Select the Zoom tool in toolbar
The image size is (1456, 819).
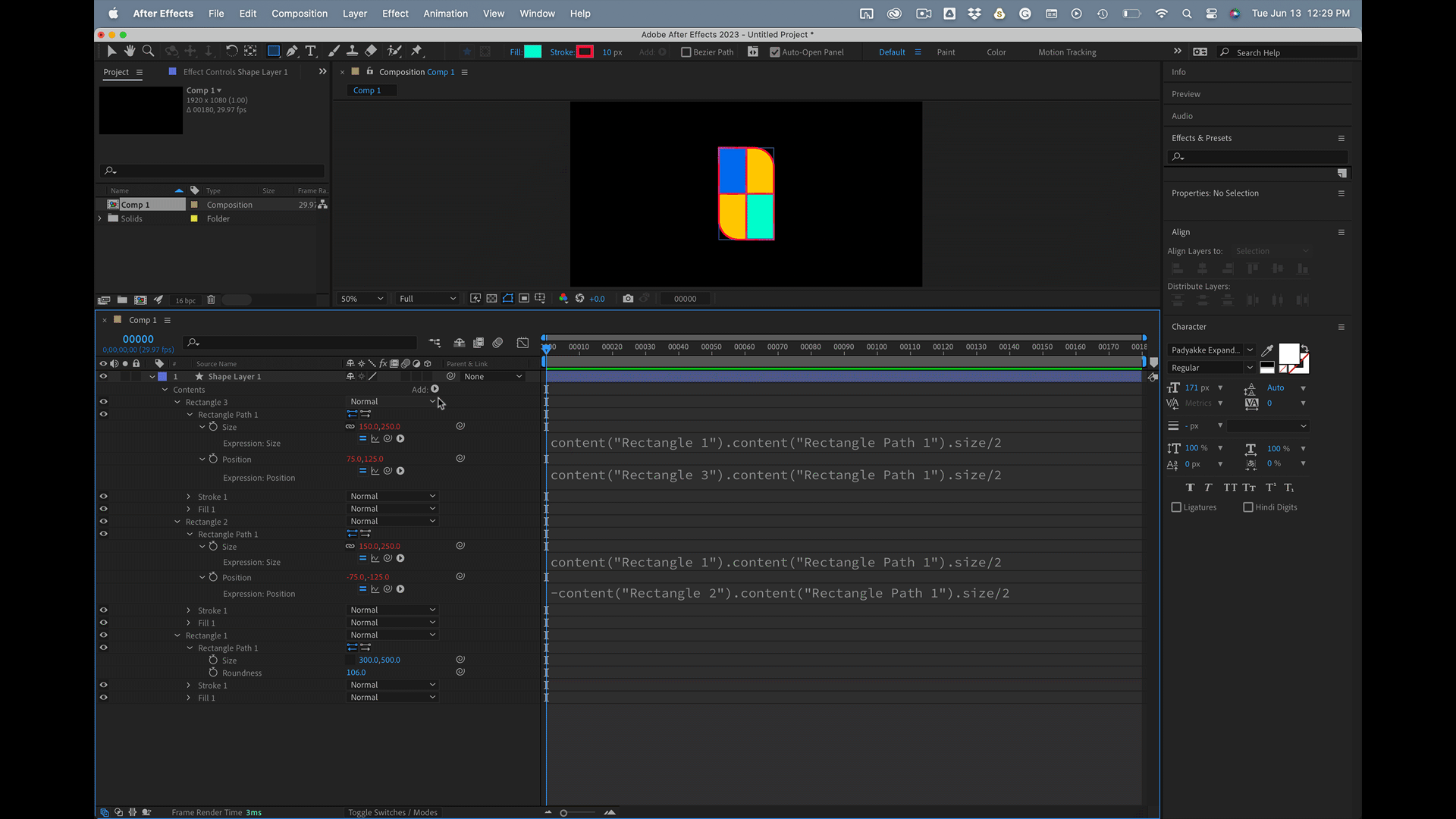tap(149, 51)
